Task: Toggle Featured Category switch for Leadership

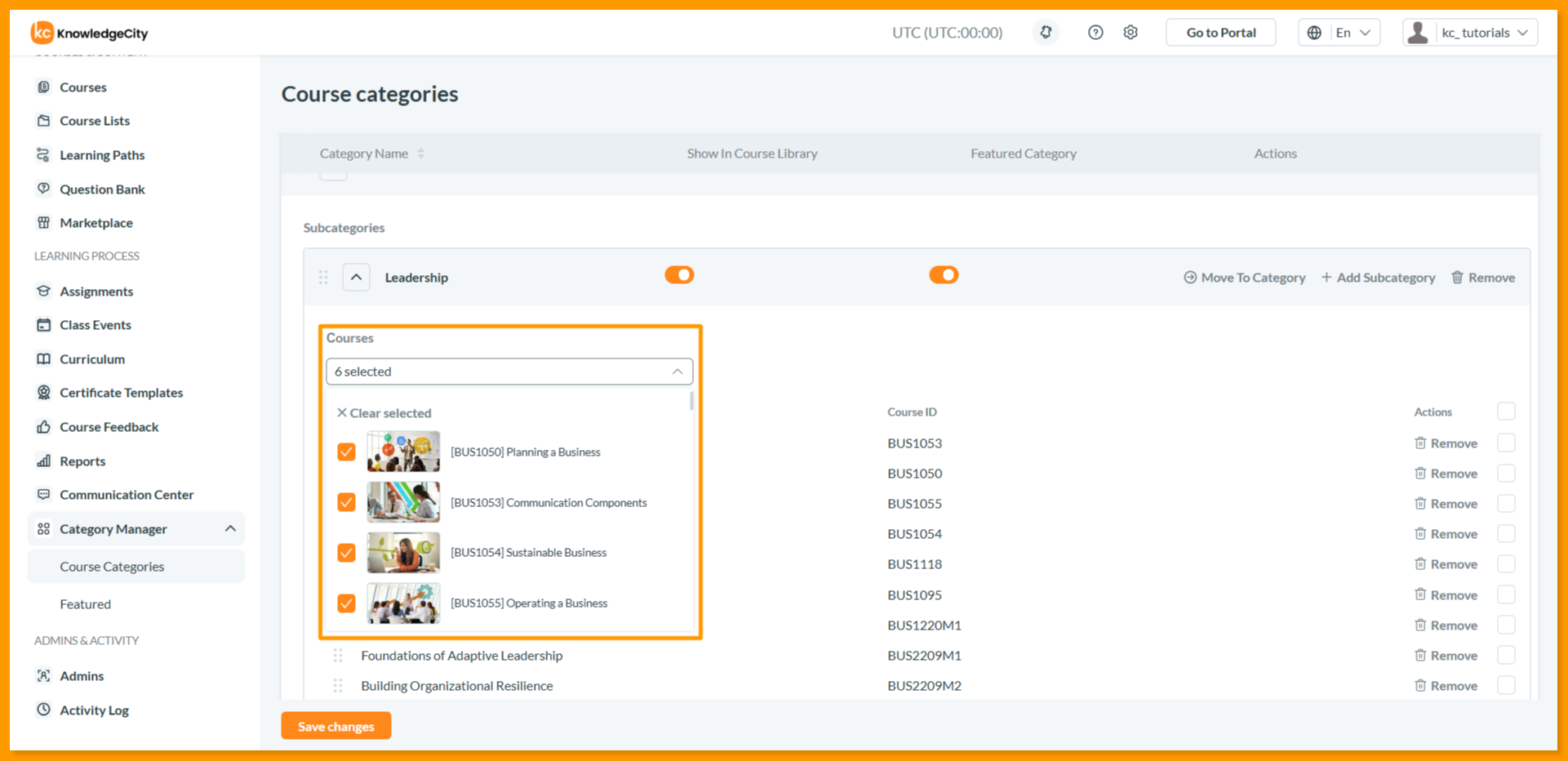Action: 944,275
